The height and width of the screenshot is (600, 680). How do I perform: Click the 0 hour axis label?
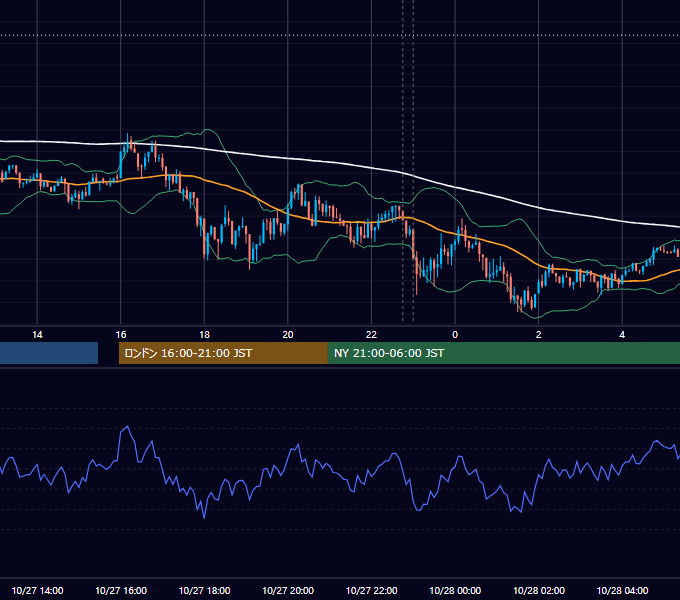pyautogui.click(x=455, y=335)
